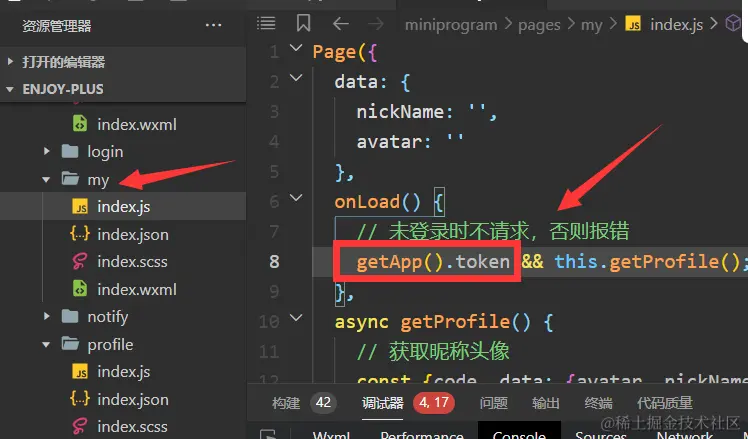Open the Wxml devtools tab
Viewport: 748px width, 439px height.
pos(331,434)
